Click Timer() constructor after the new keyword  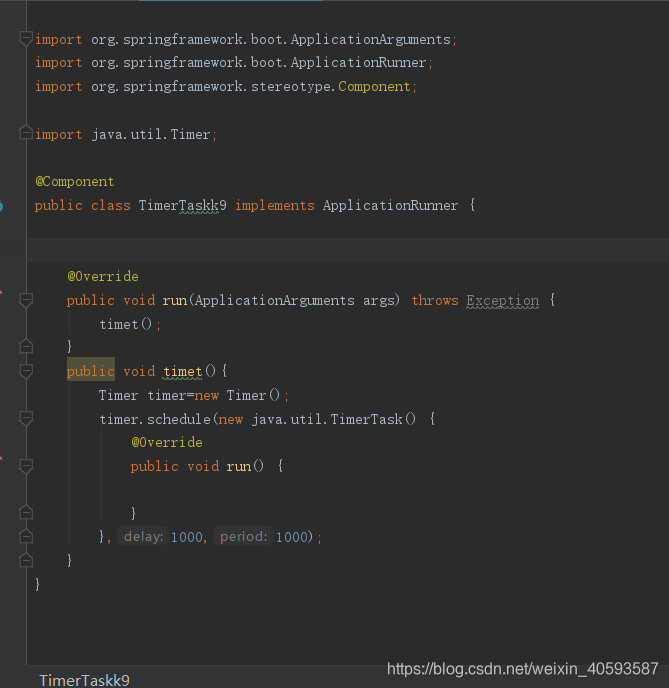(x=253, y=395)
